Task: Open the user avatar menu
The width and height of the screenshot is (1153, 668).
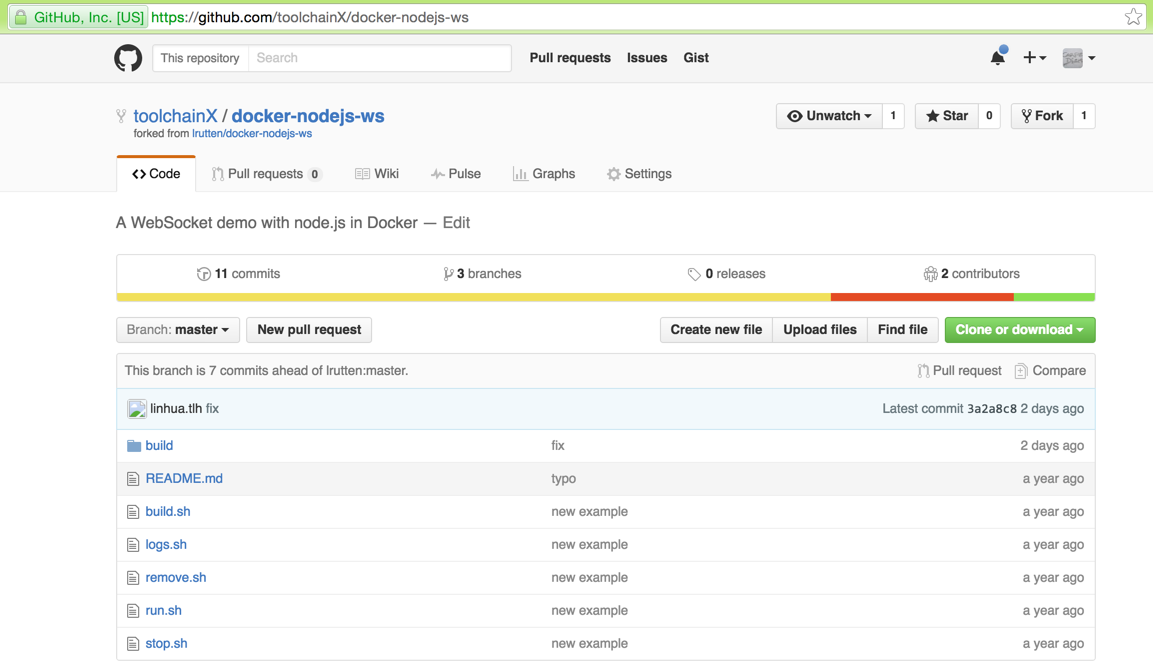Action: point(1079,57)
